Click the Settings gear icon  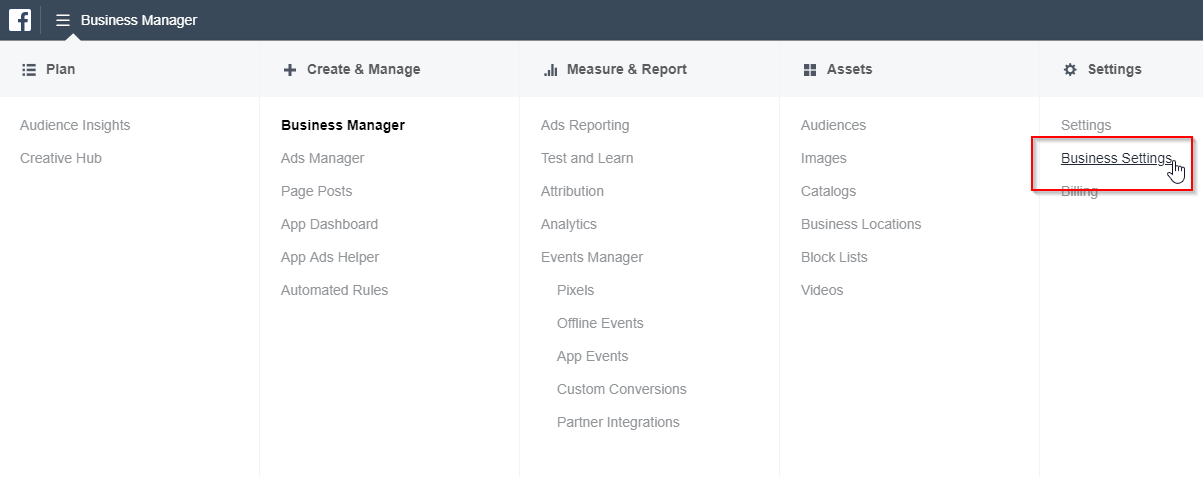coord(1070,70)
